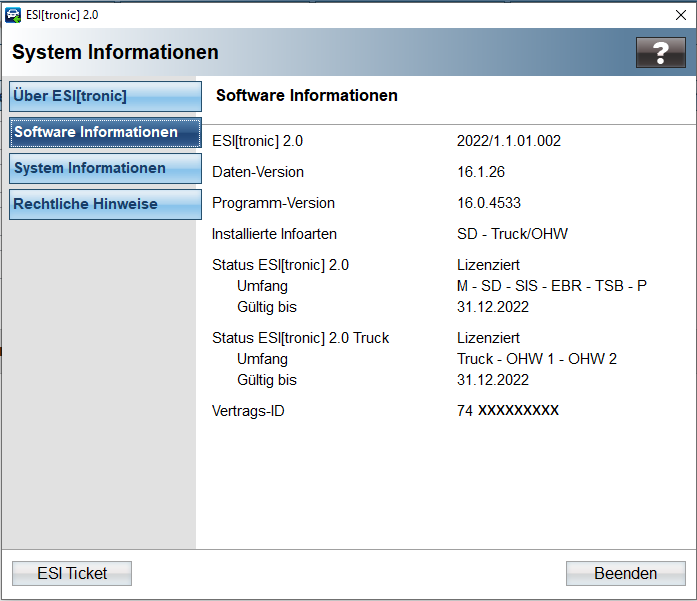Viewport: 697px width, 601px height.
Task: Show the Rechtliche Hinweise section
Action: [x=105, y=204]
